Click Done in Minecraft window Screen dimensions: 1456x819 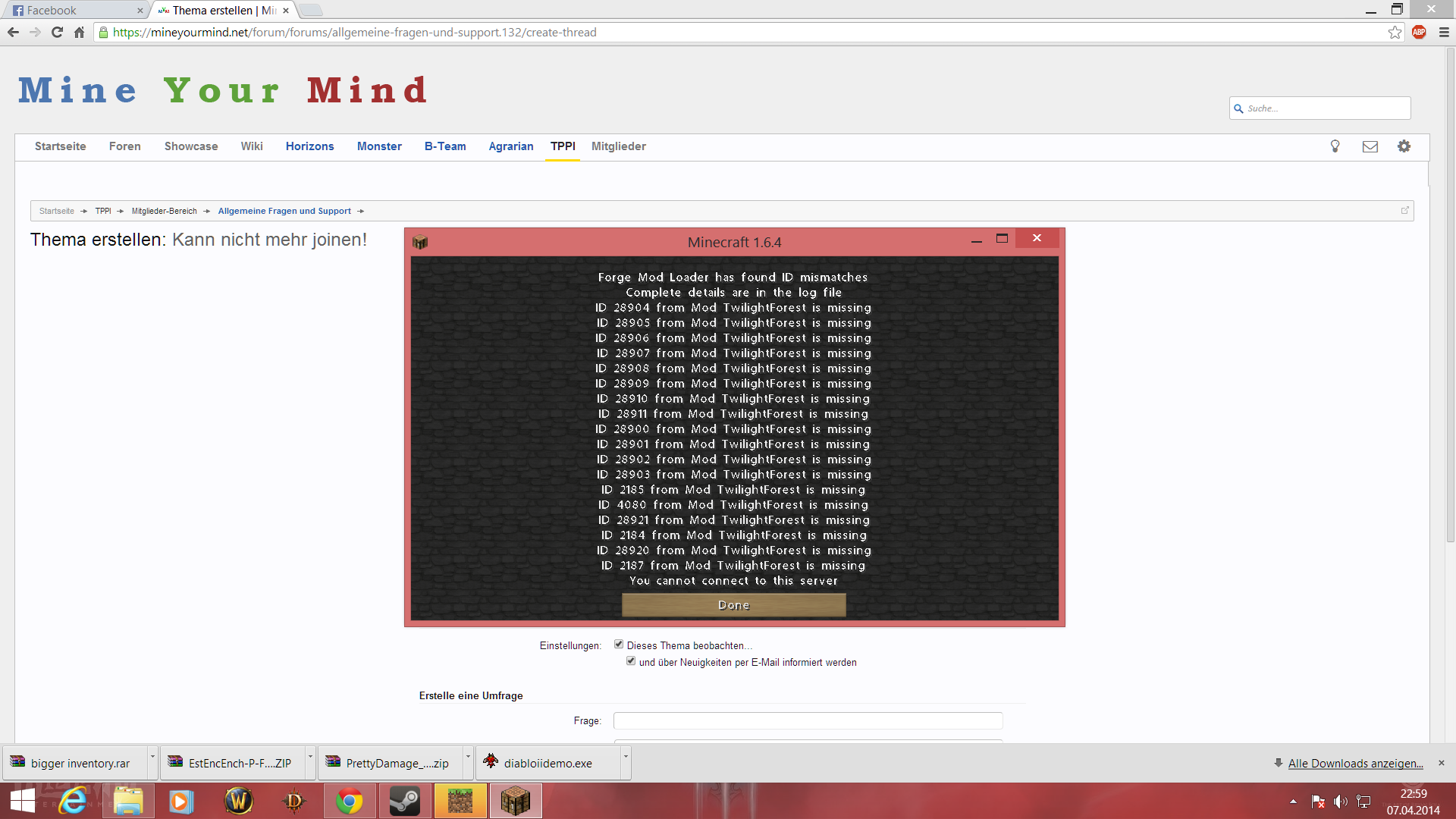coord(733,605)
